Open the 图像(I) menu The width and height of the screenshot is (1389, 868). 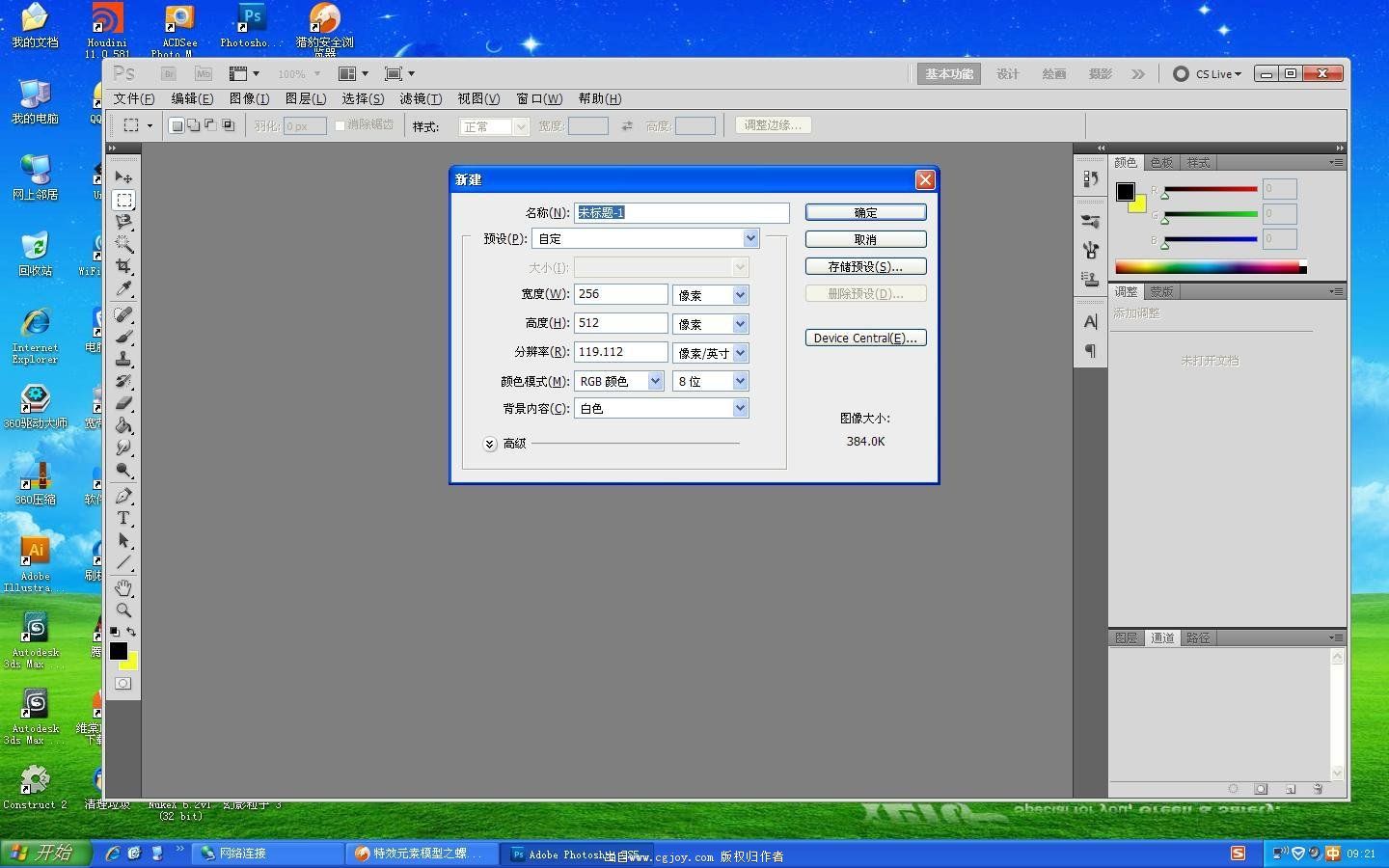249,98
